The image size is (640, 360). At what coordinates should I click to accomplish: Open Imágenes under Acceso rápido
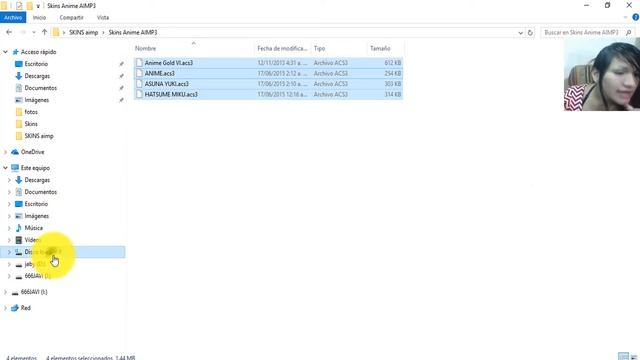tap(36, 100)
